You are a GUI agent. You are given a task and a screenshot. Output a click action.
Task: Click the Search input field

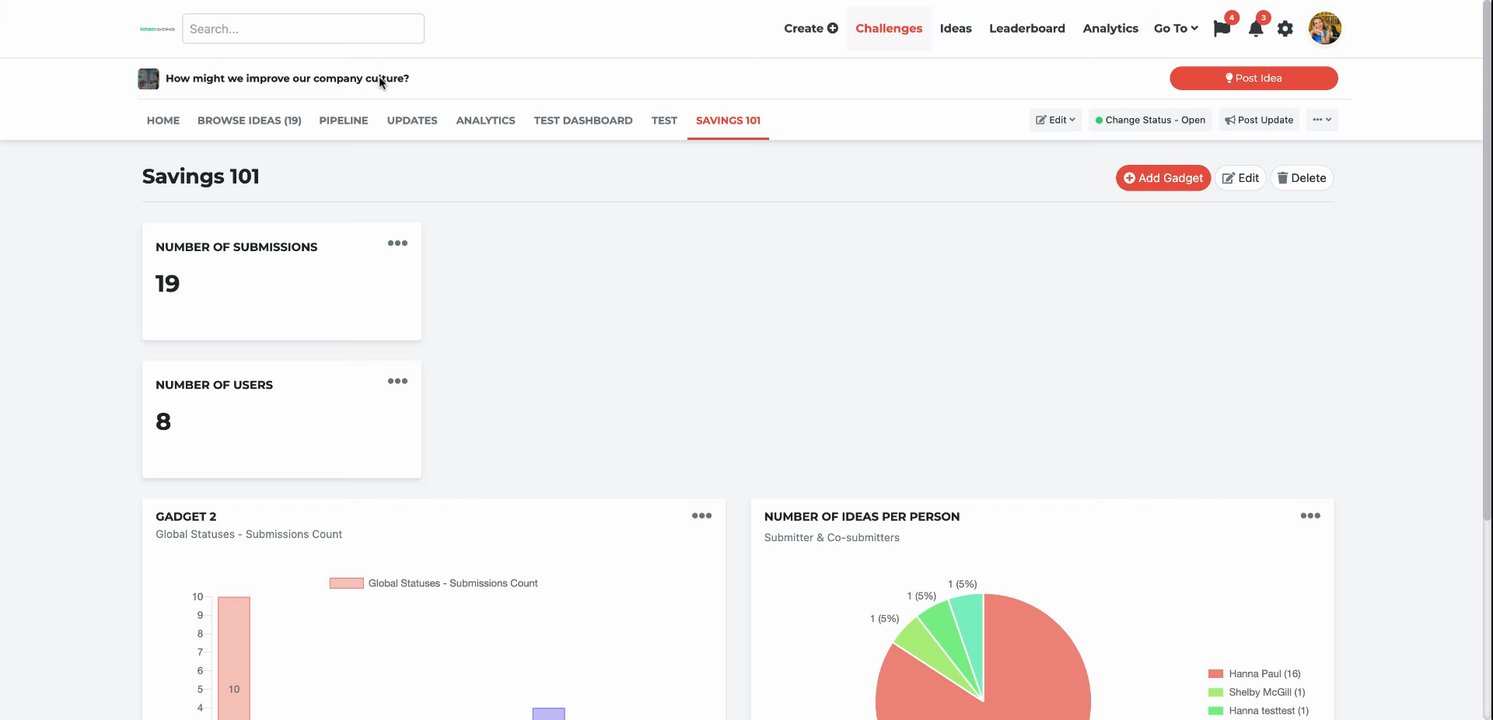(303, 28)
